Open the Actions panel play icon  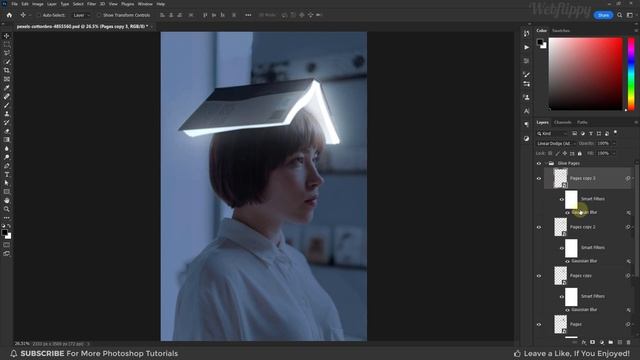coord(527,47)
